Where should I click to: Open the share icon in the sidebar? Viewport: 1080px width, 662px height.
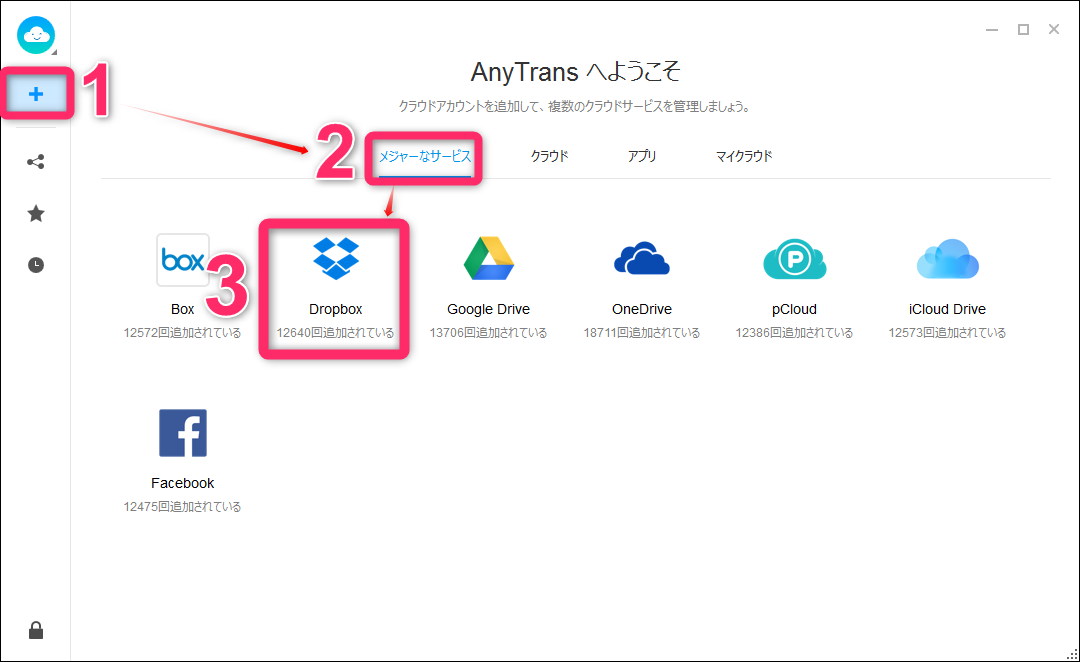(x=36, y=162)
